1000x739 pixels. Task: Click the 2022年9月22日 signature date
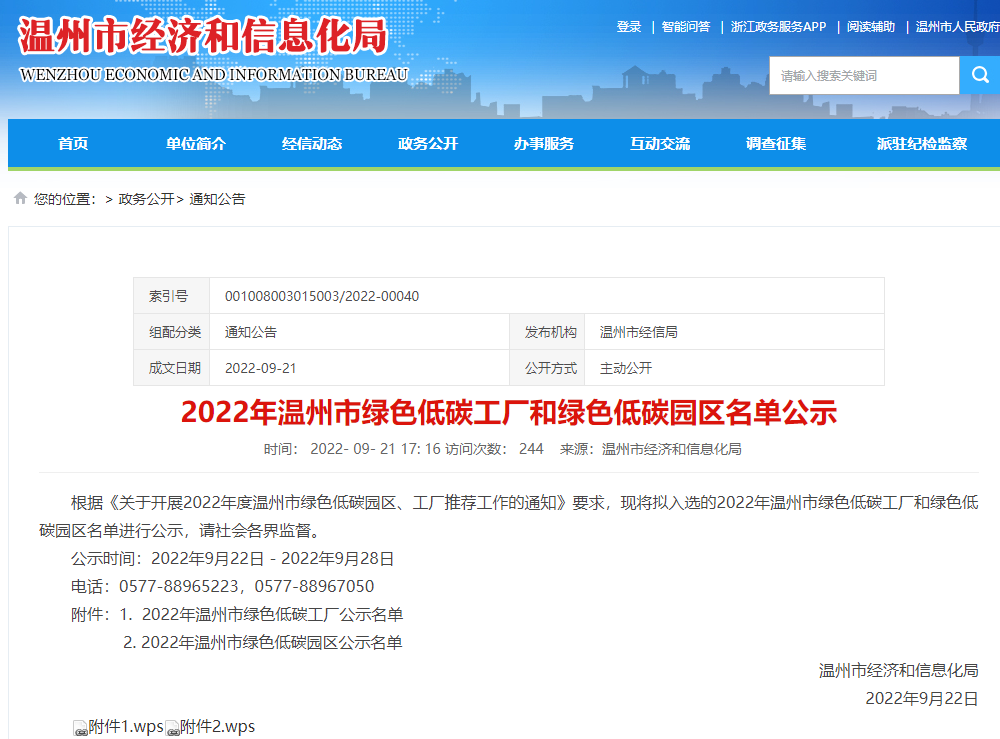(922, 699)
